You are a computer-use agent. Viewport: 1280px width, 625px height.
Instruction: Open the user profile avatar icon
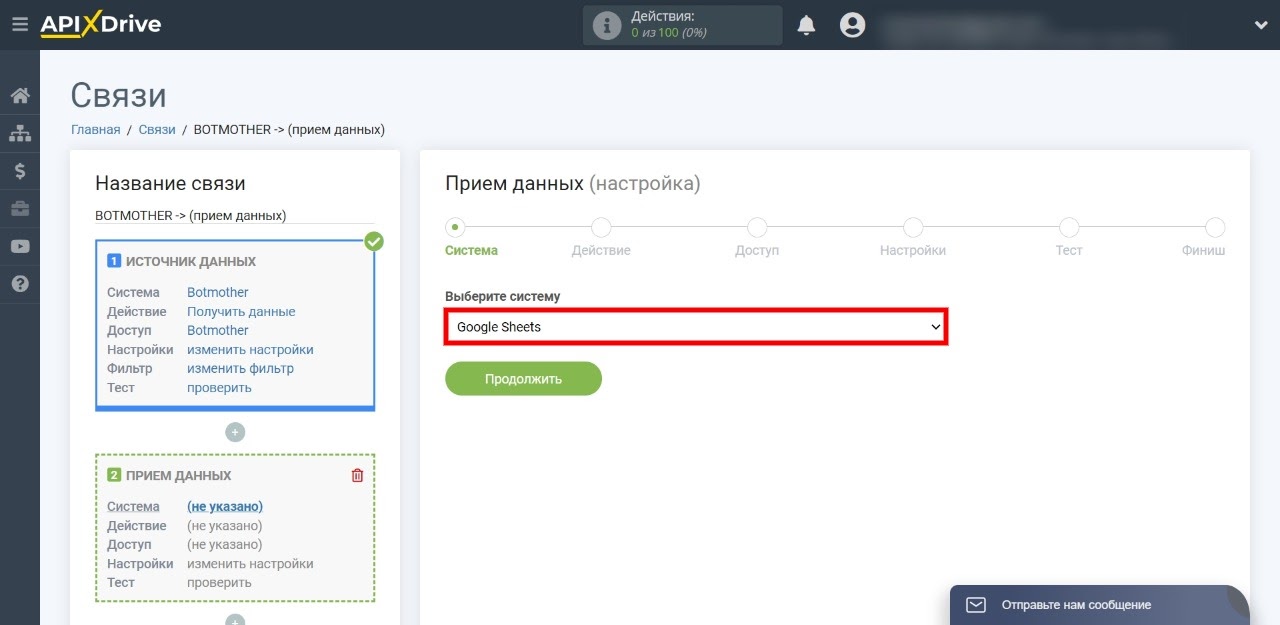[852, 25]
